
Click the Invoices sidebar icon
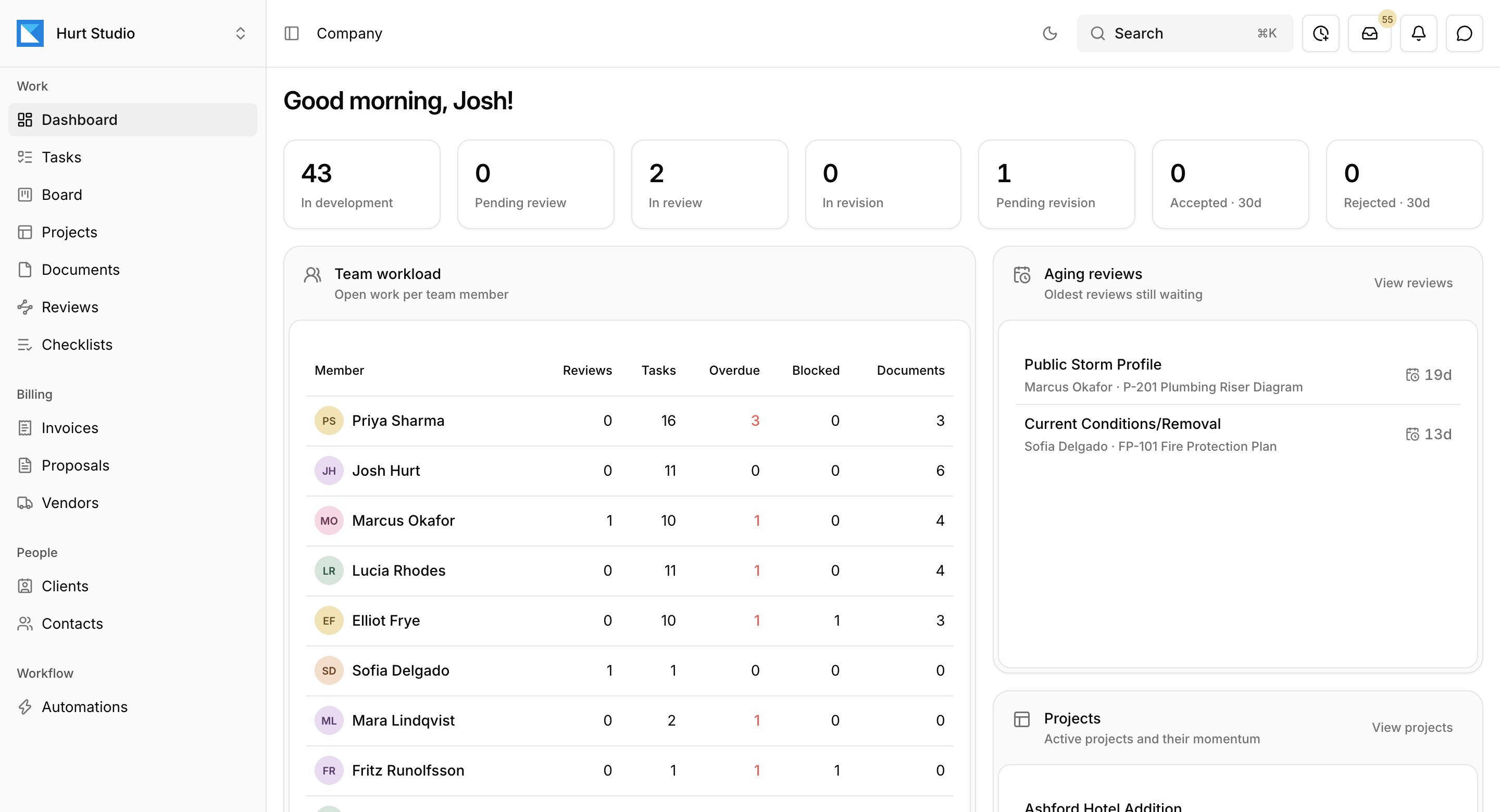pos(25,428)
